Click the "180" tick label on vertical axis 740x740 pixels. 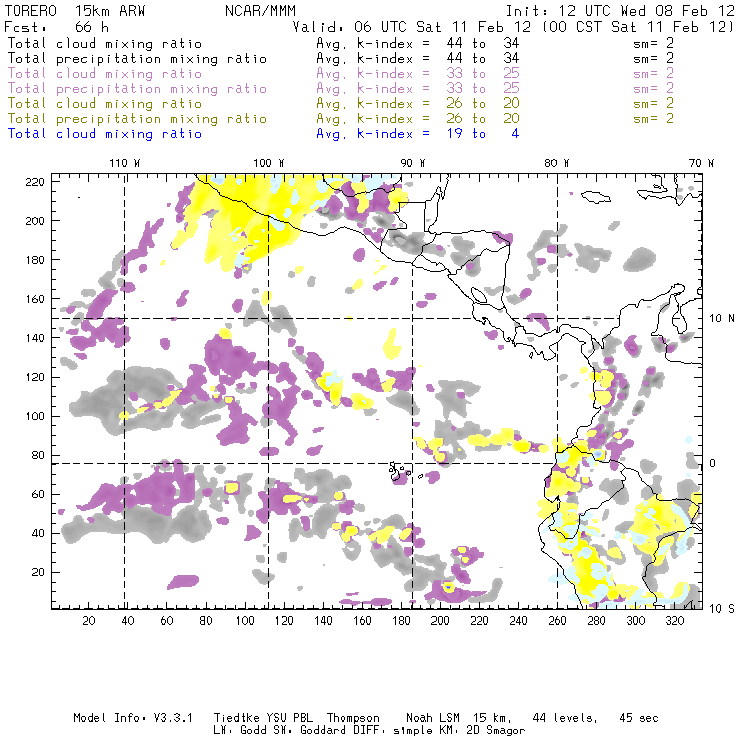34,260
